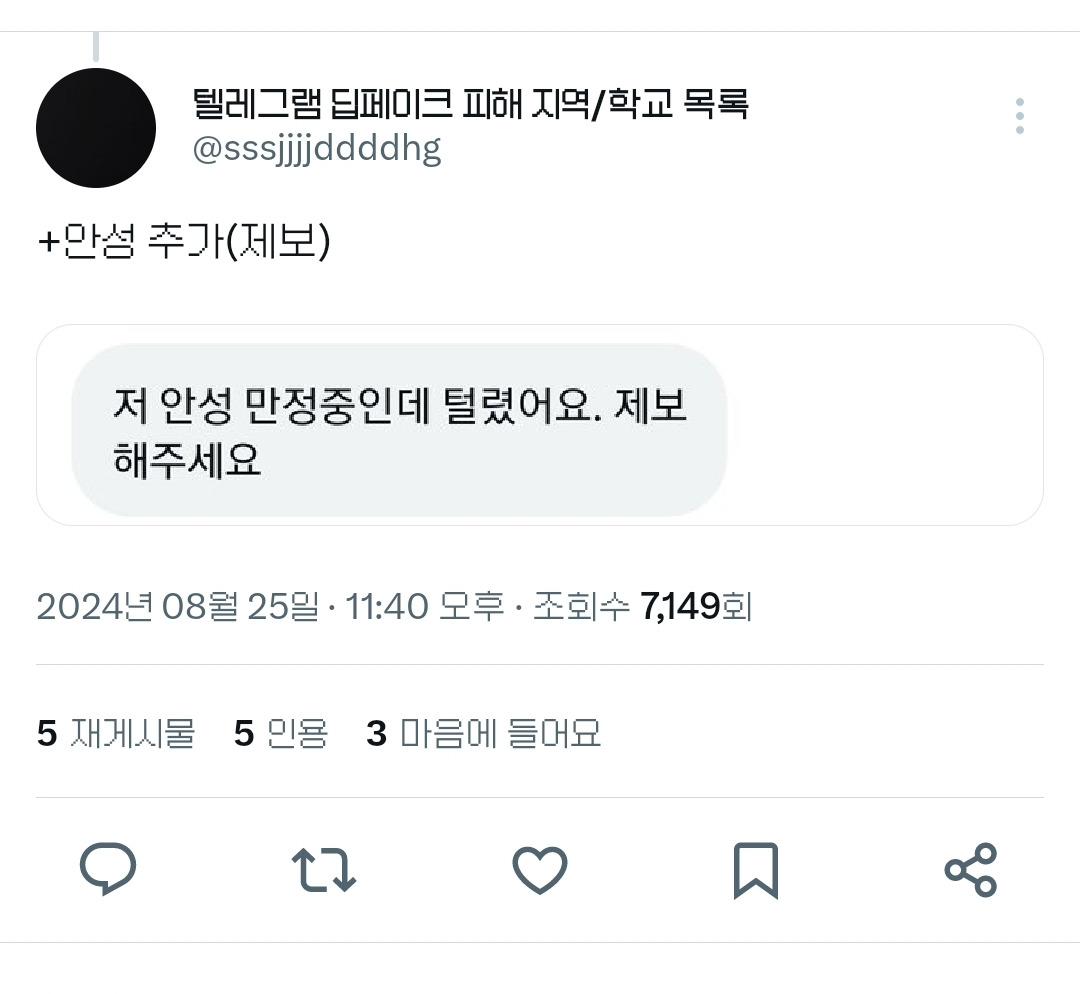This screenshot has height=994, width=1080.
Task: Show the 3 마음에 들어요 likes list
Action: [484, 733]
